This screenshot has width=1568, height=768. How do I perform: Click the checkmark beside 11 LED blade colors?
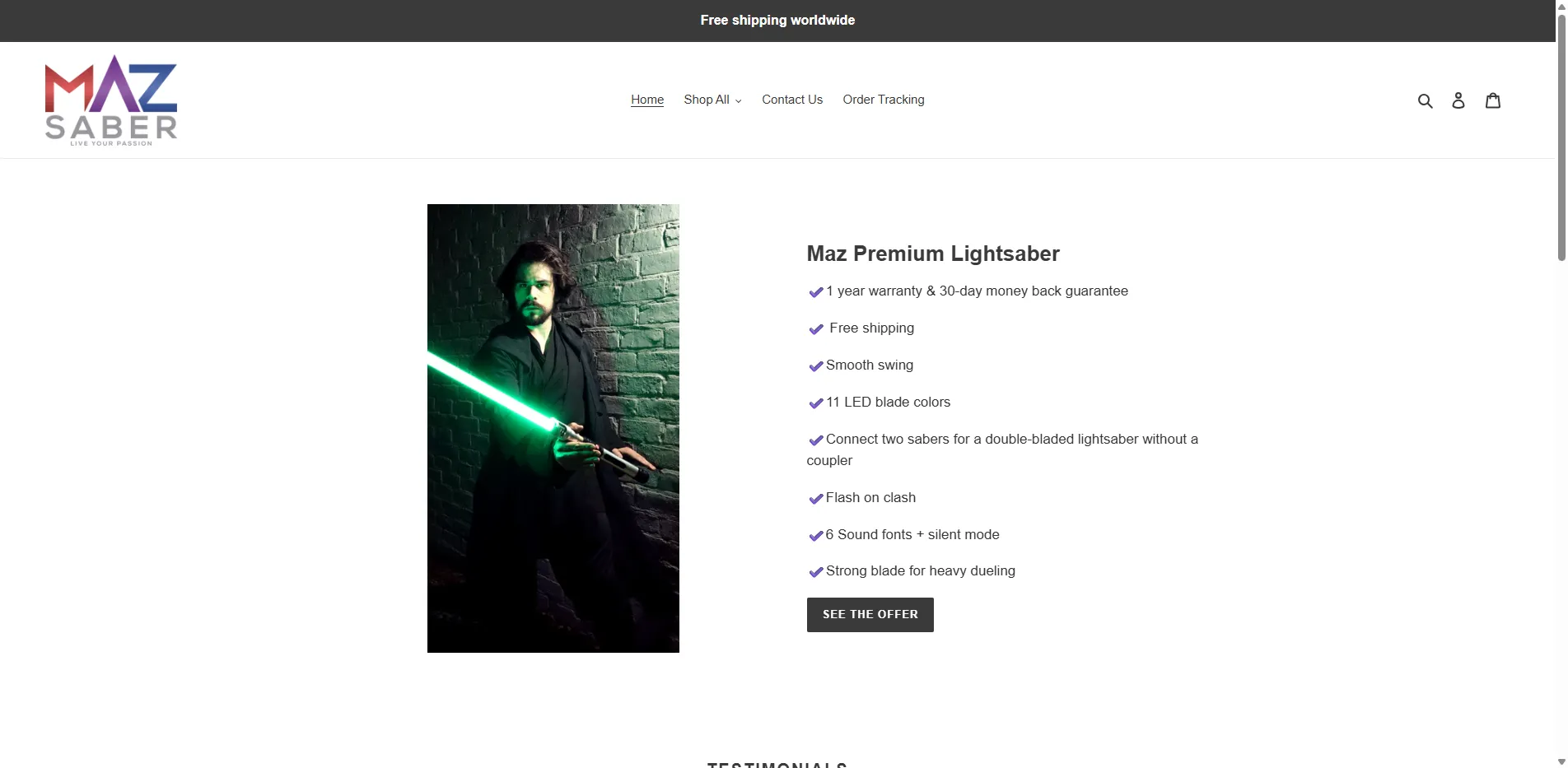(x=816, y=403)
